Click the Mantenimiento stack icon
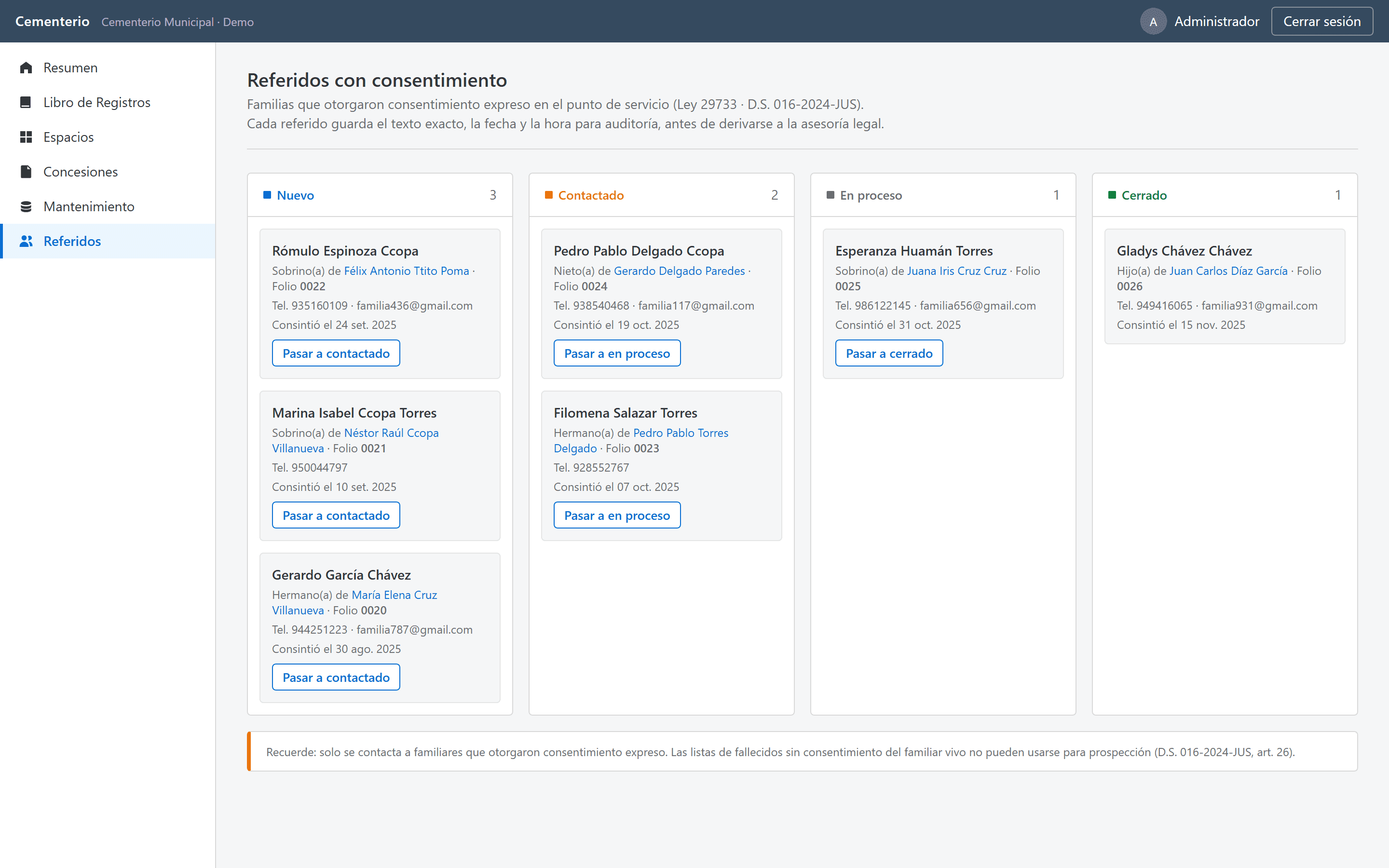The height and width of the screenshot is (868, 1389). coord(26,207)
